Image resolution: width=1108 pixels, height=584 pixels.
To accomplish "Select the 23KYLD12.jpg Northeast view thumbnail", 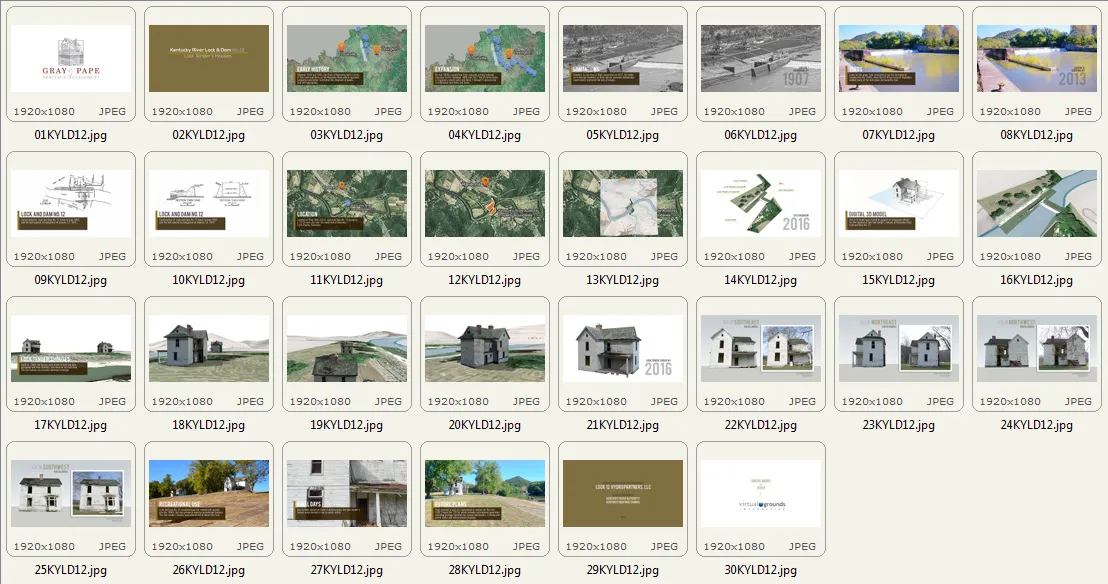I will coord(899,349).
